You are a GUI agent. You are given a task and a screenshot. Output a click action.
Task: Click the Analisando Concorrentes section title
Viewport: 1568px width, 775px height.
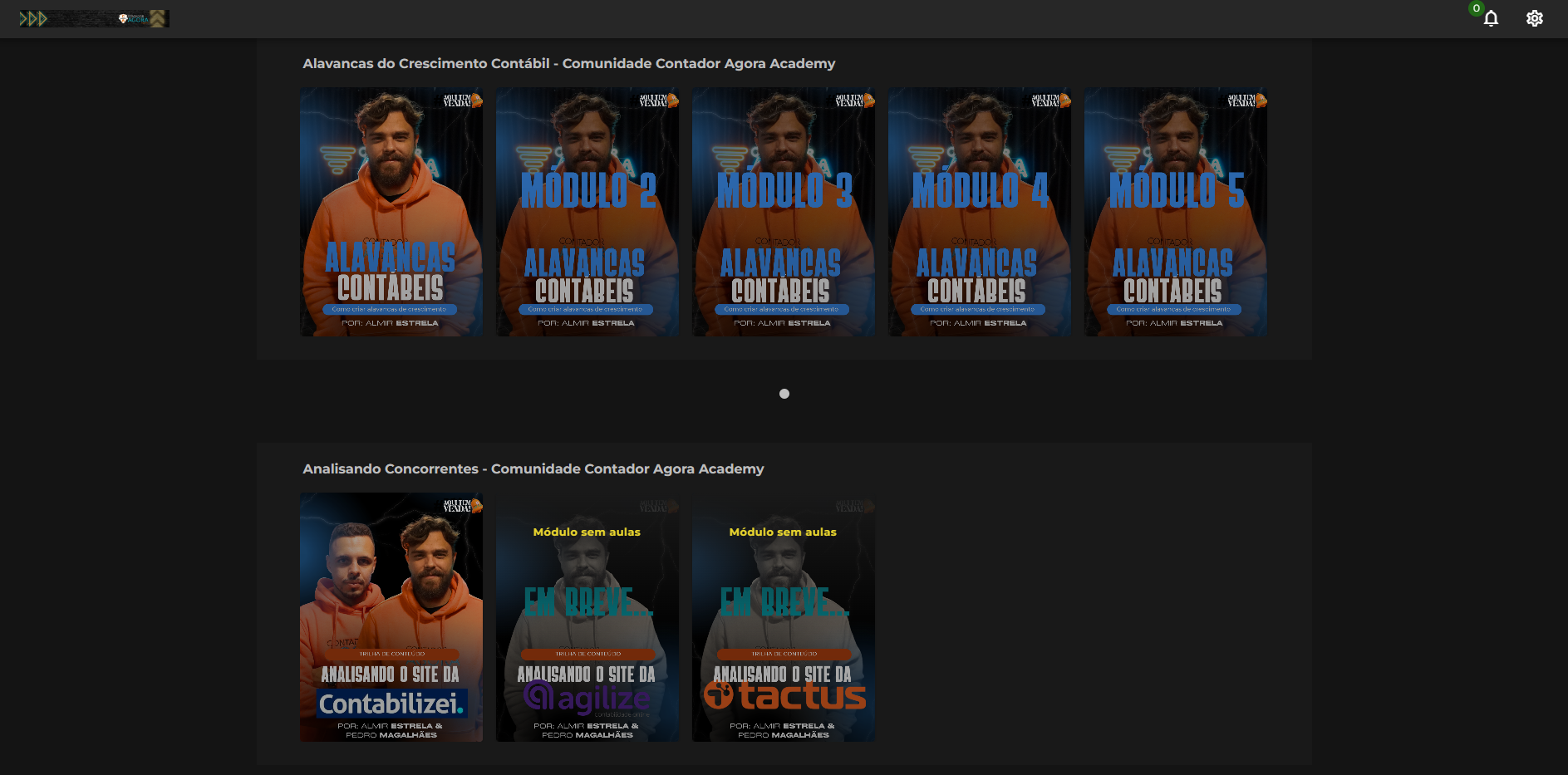pyautogui.click(x=533, y=468)
